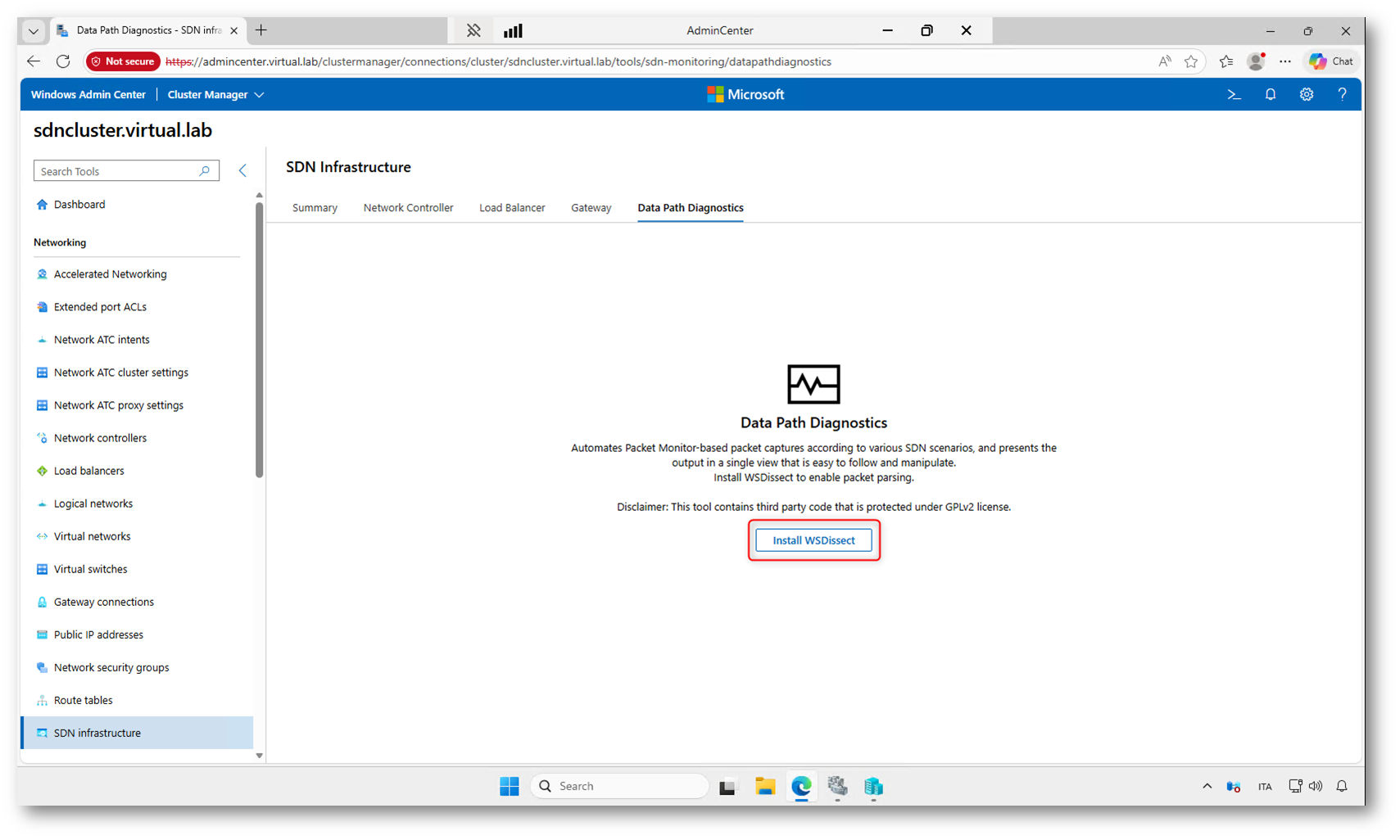The image size is (1400, 840).
Task: Open the PowerShell console icon in header
Action: (x=1234, y=95)
